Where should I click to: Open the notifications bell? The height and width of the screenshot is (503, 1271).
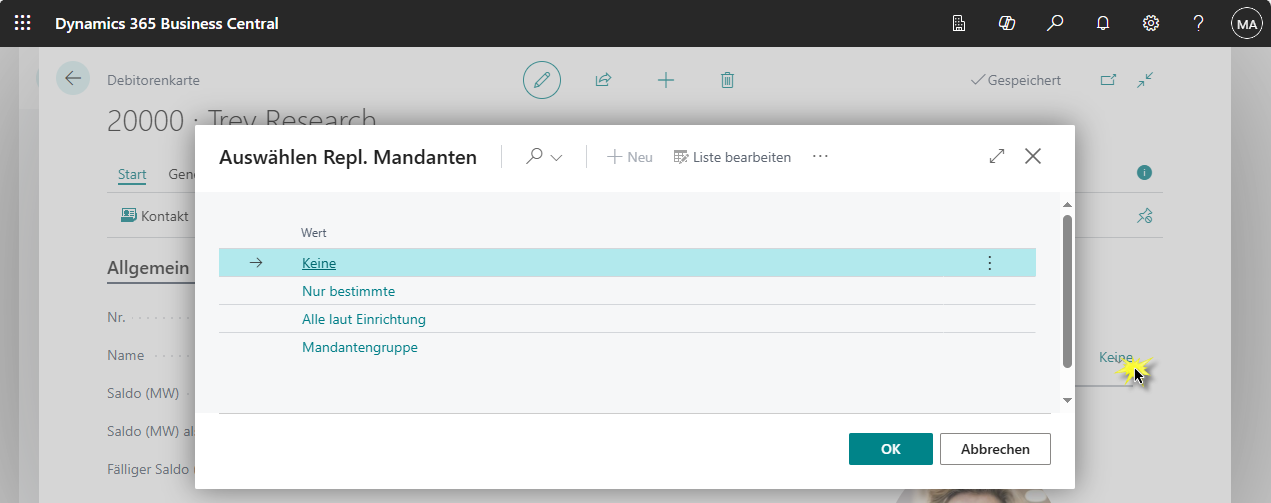point(1103,23)
